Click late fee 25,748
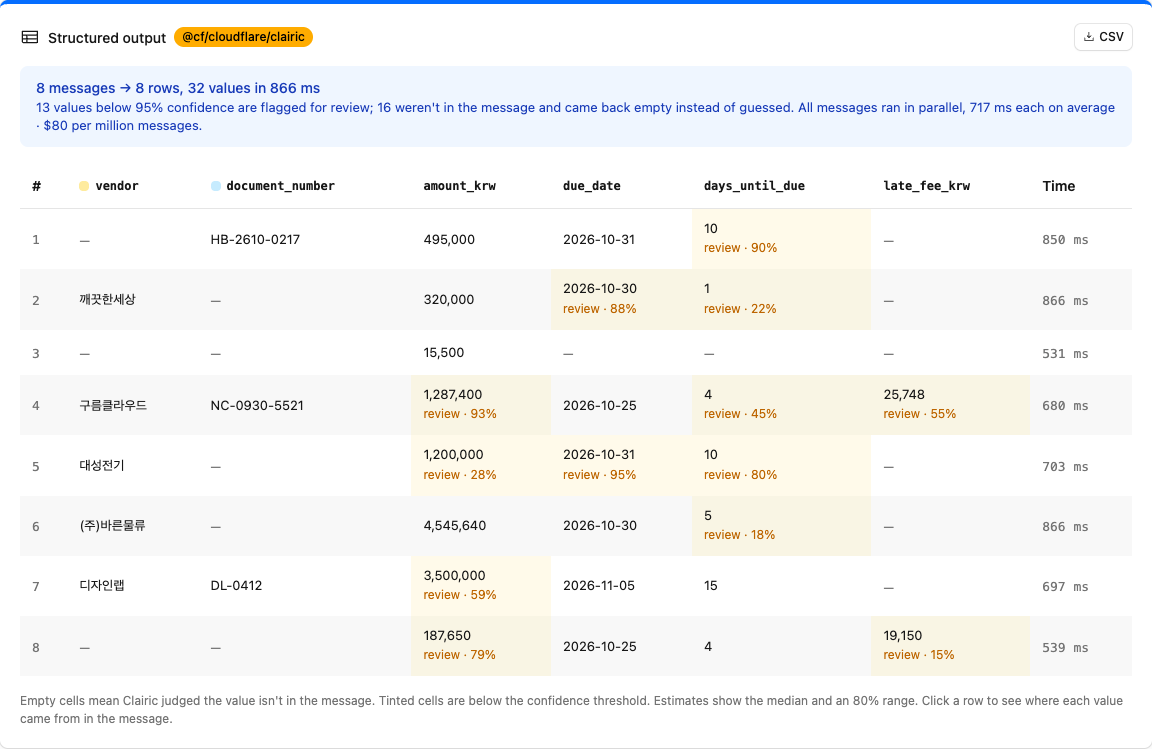The height and width of the screenshot is (749, 1152). click(904, 395)
